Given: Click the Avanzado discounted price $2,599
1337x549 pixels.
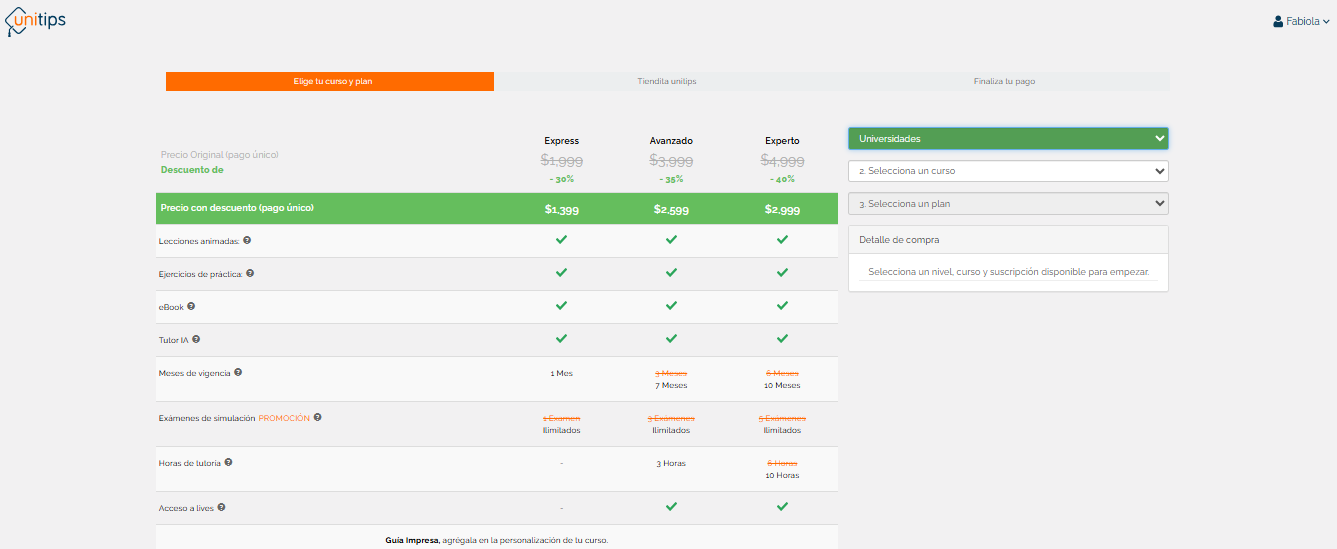Looking at the screenshot, I should [x=671, y=209].
